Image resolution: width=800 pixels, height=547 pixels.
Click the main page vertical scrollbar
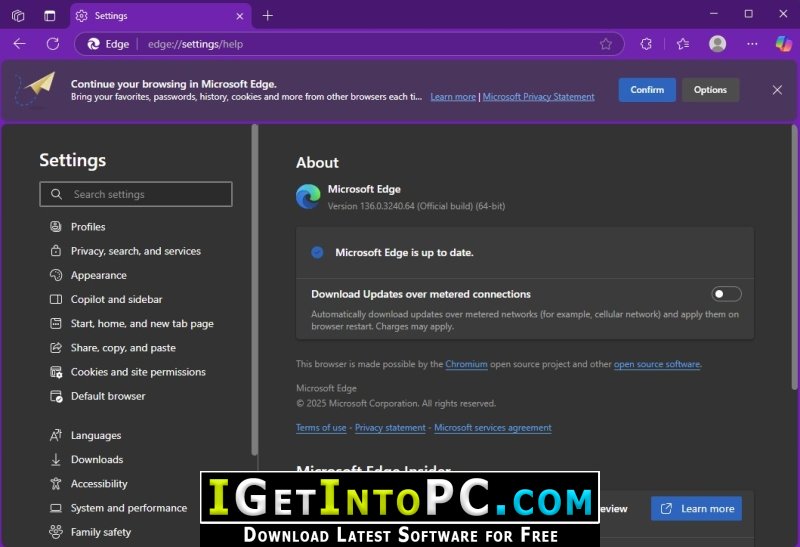(x=794, y=257)
